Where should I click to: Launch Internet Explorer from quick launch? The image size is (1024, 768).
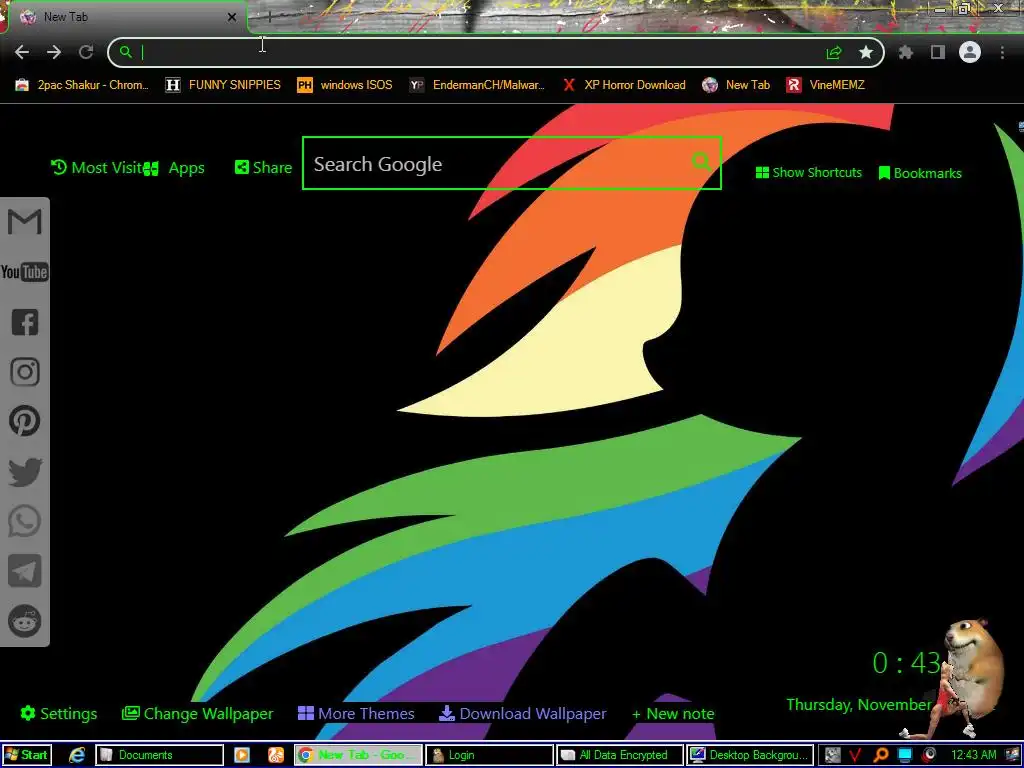click(76, 755)
